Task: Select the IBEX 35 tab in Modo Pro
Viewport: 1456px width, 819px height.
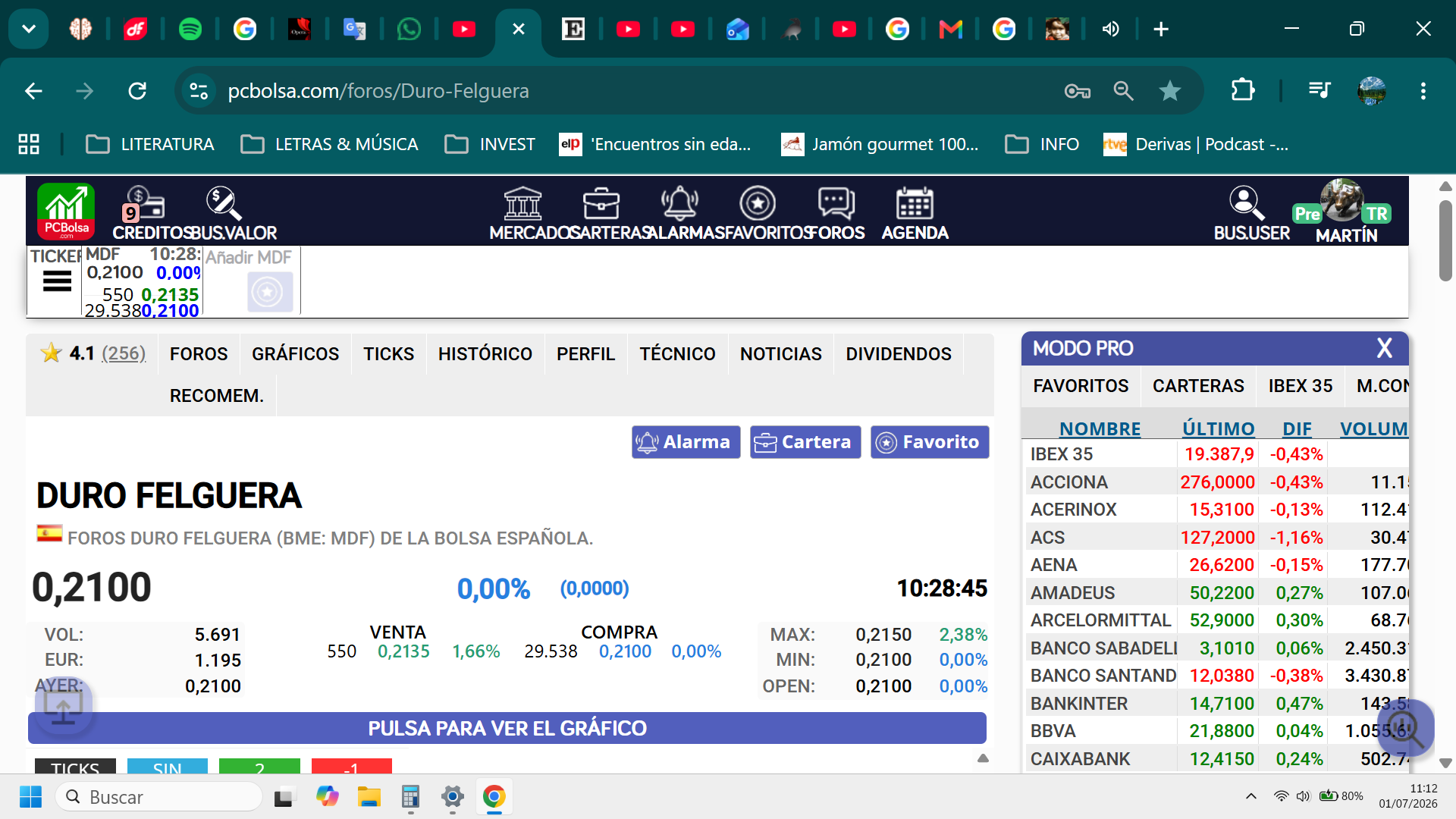Action: pyautogui.click(x=1300, y=386)
